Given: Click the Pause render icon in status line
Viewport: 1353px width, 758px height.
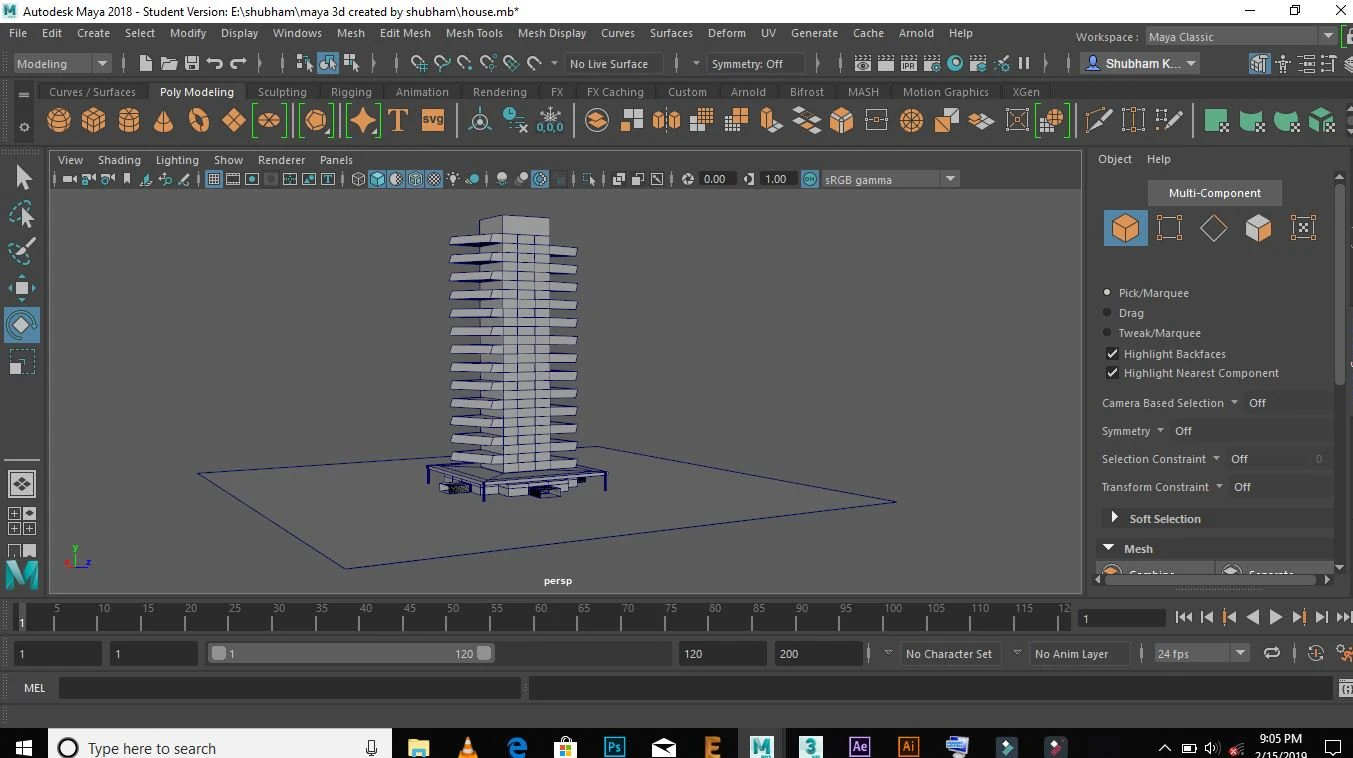Looking at the screenshot, I should [x=1024, y=63].
